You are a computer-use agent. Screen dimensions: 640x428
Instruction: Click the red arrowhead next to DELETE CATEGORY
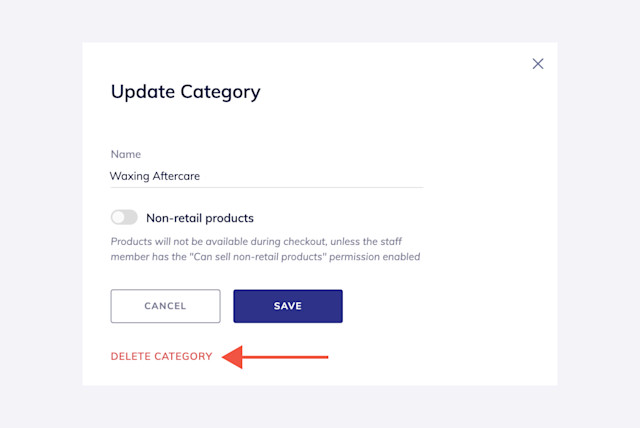click(x=233, y=357)
